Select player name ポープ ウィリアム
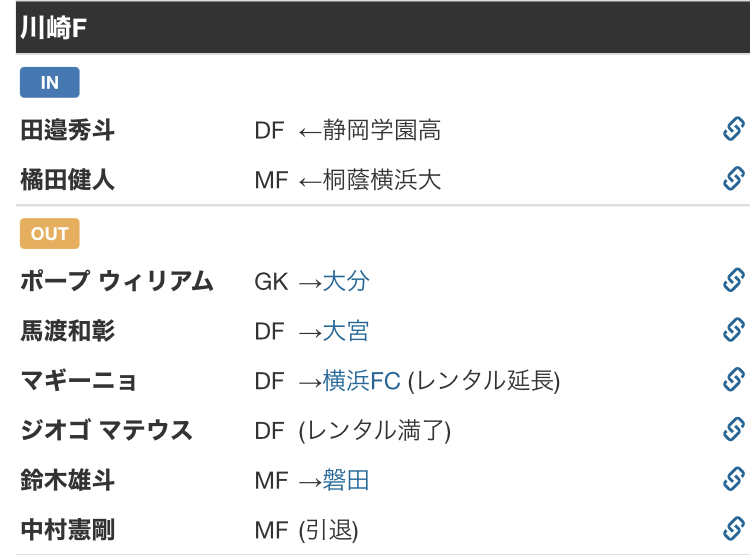 (x=117, y=281)
